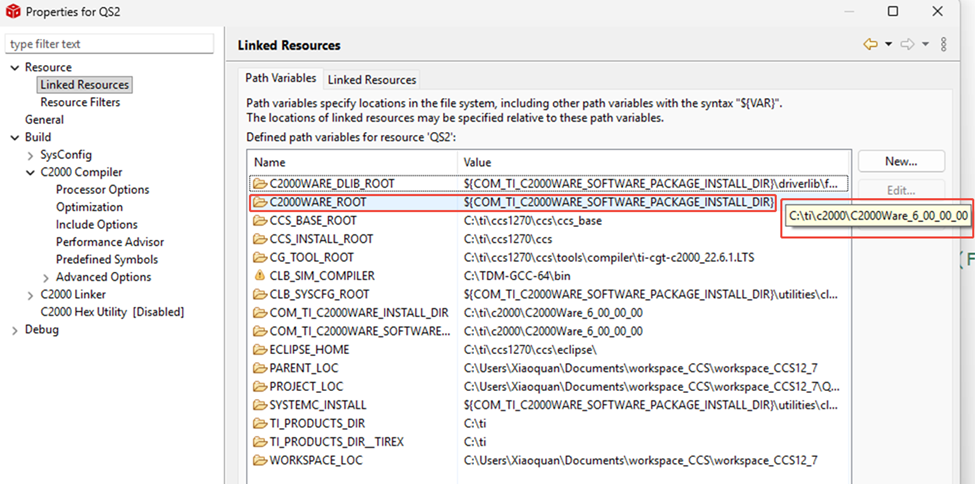Click the folder icon for C2000WARE_ROOT

point(259,202)
